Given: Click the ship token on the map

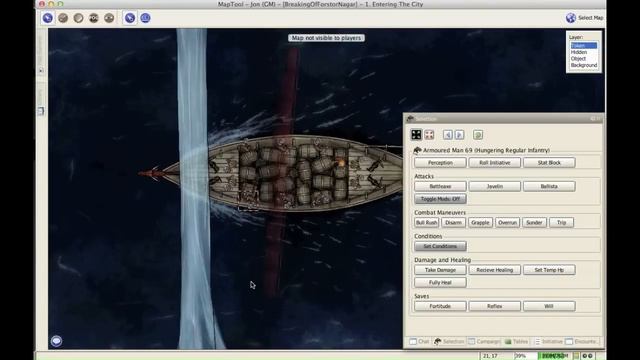Looking at the screenshot, I should click(x=282, y=173).
